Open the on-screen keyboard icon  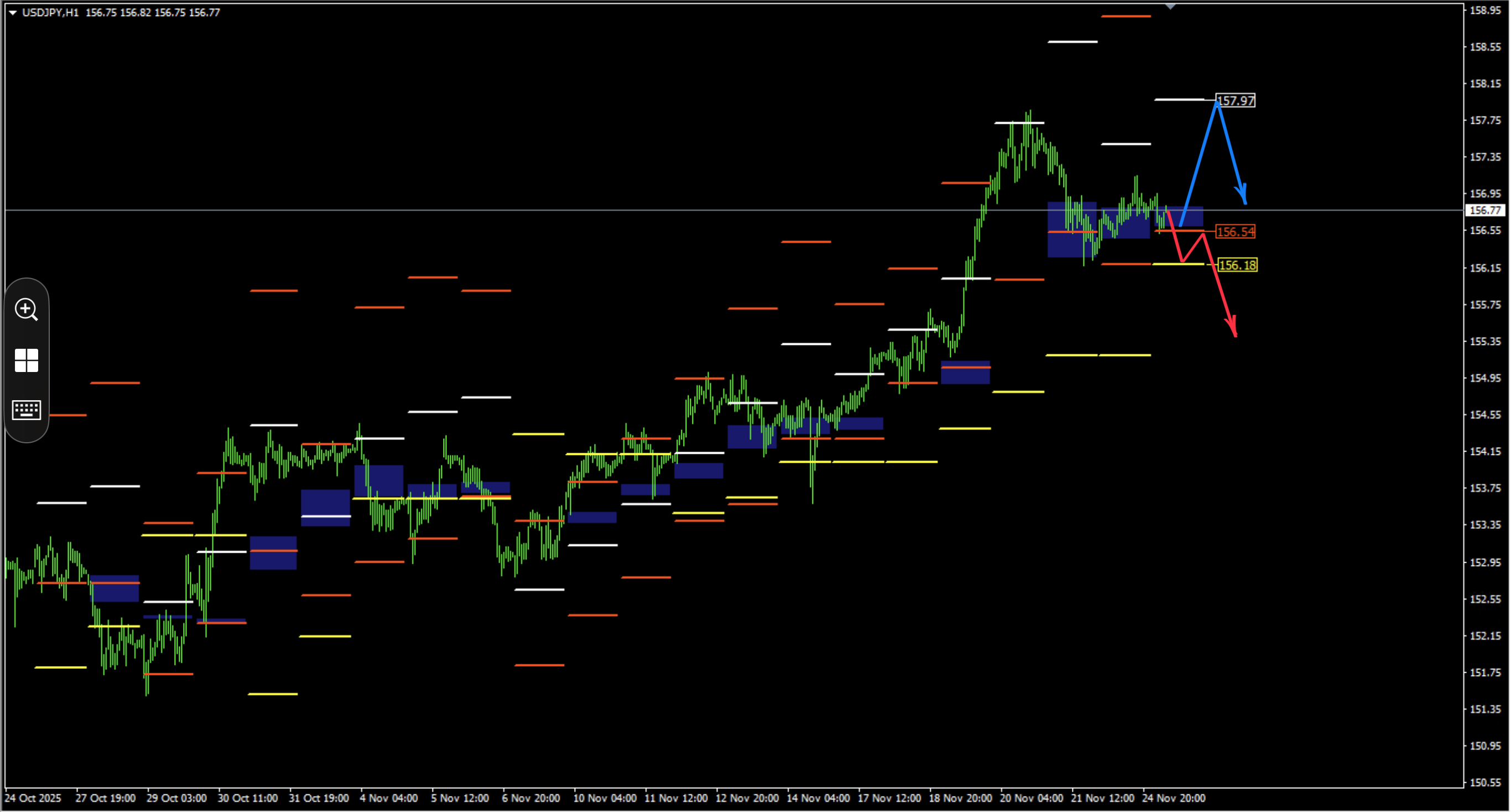27,410
